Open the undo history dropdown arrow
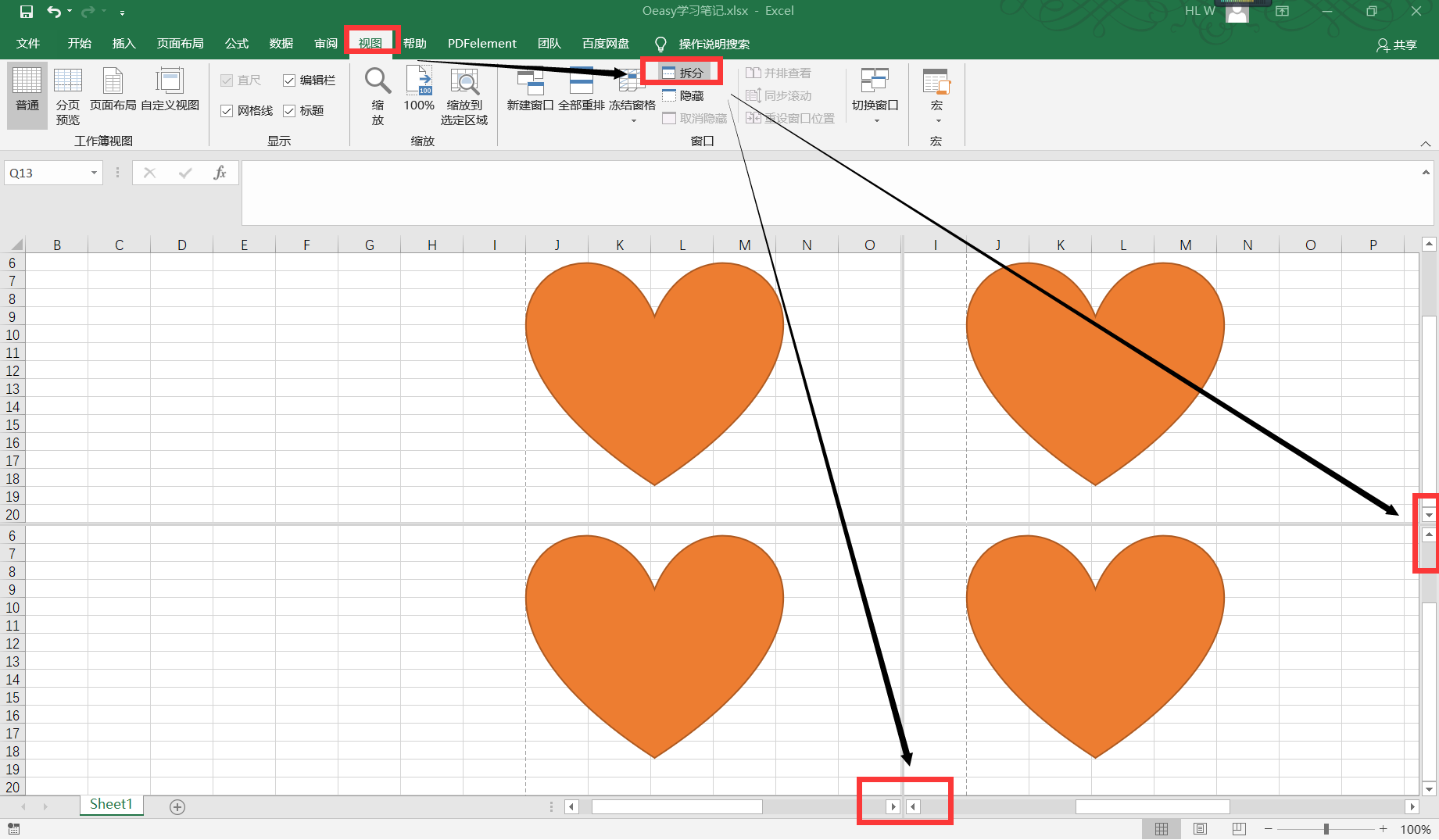The height and width of the screenshot is (840, 1439). click(70, 12)
